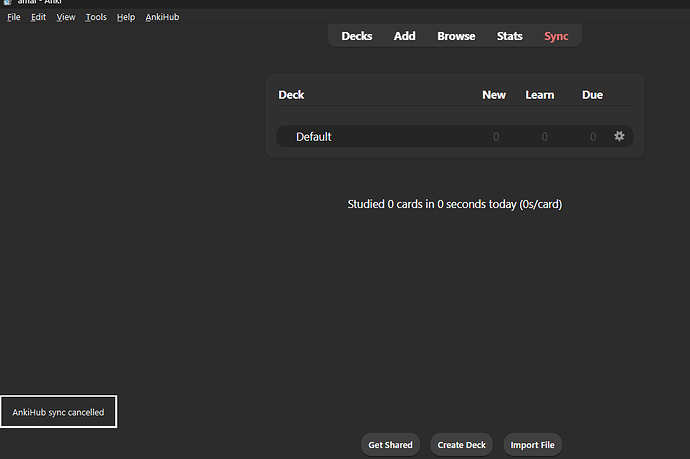Open the View menu
This screenshot has width=690, height=459.
[x=66, y=17]
